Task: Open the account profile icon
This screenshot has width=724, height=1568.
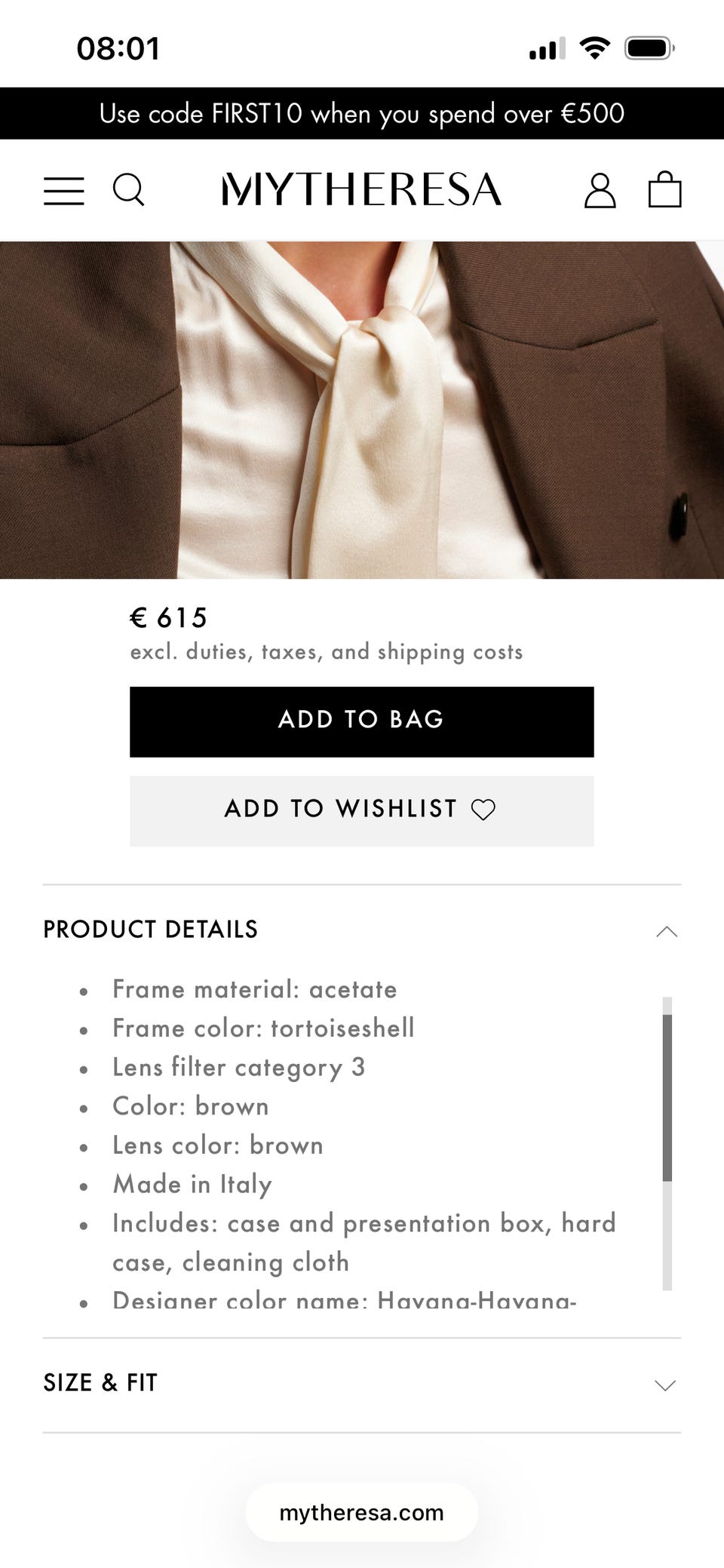Action: 600,190
